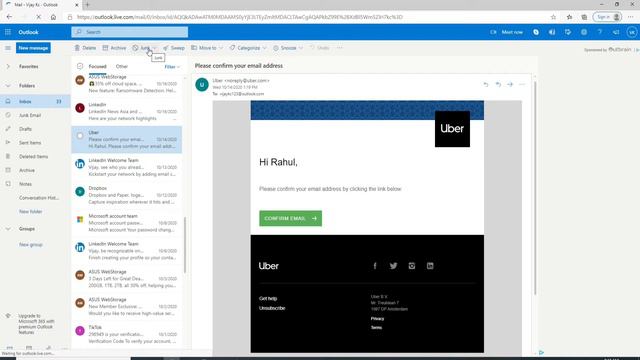Sweep messages from this sender
The width and height of the screenshot is (640, 360).
click(174, 48)
